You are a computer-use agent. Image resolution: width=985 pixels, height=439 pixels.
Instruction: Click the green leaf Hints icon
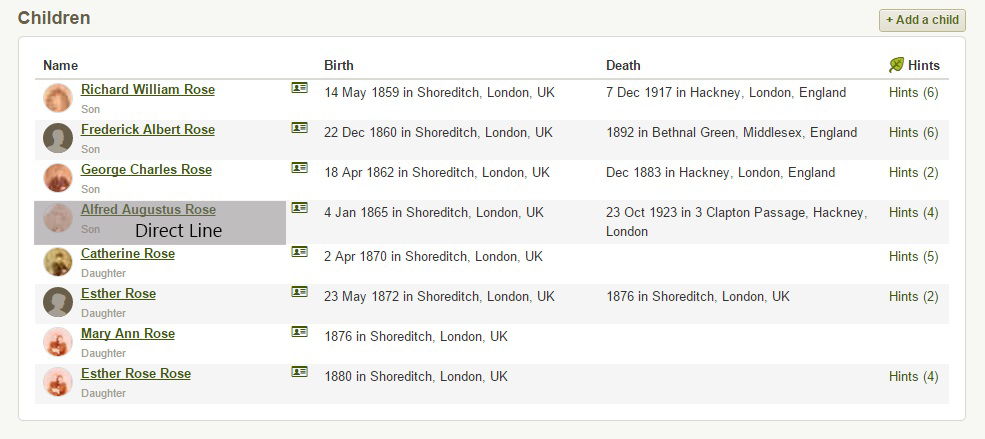point(896,65)
